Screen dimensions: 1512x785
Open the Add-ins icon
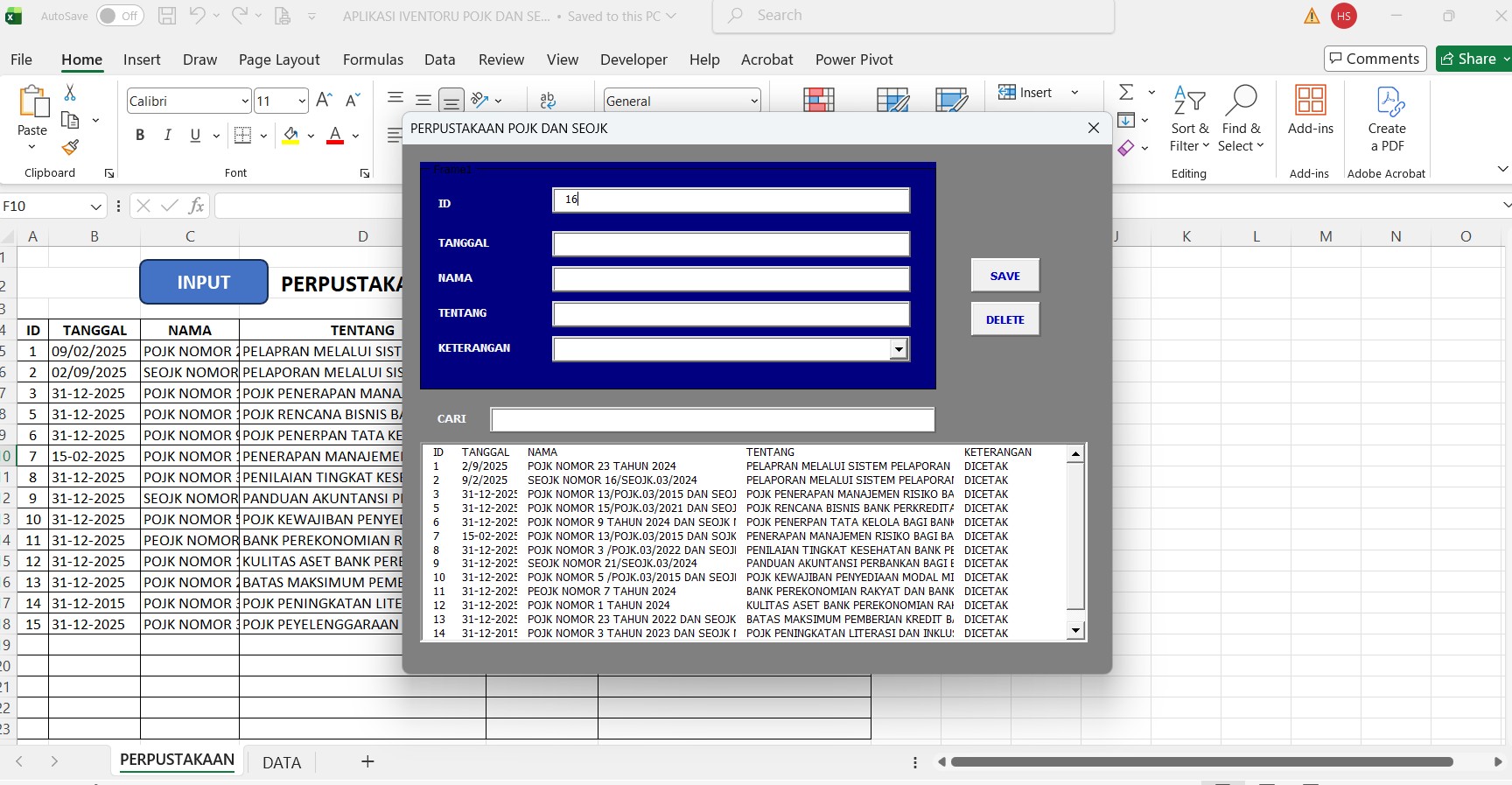tap(1310, 102)
